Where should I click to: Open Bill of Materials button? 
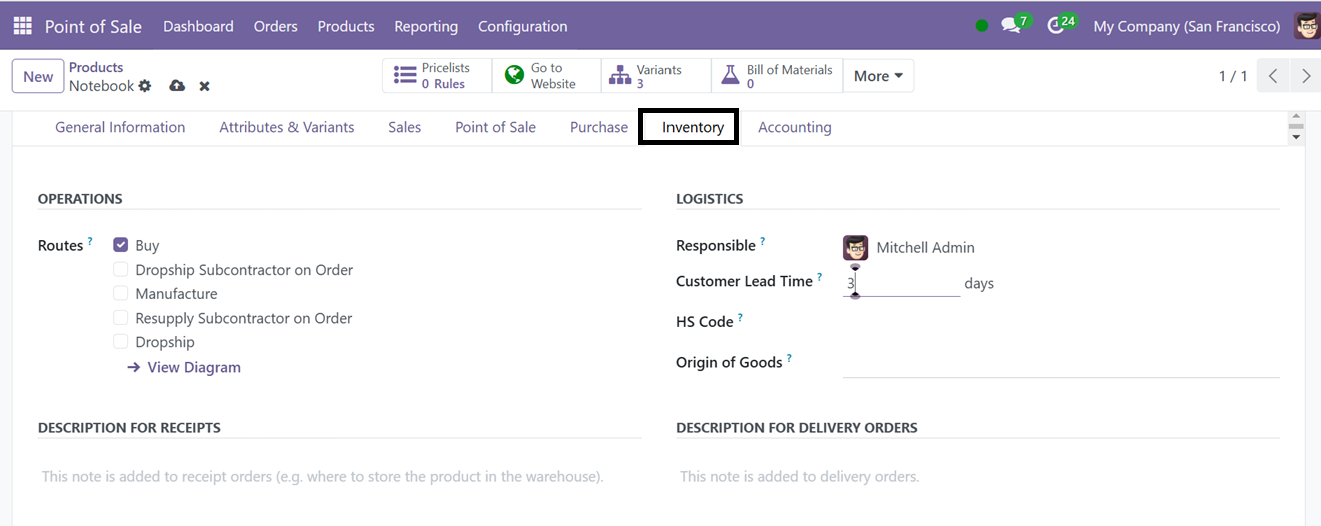coord(777,76)
